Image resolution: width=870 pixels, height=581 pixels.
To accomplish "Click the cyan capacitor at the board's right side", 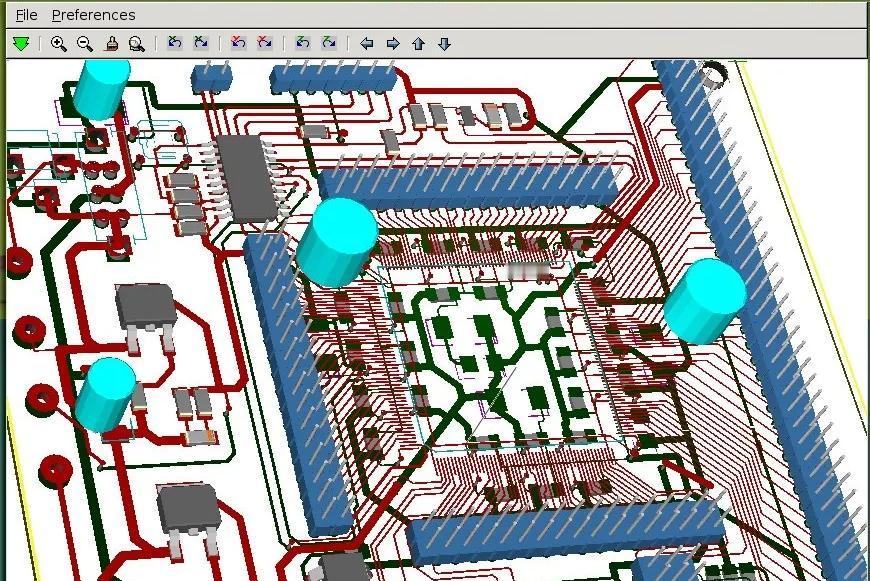I will click(705, 301).
